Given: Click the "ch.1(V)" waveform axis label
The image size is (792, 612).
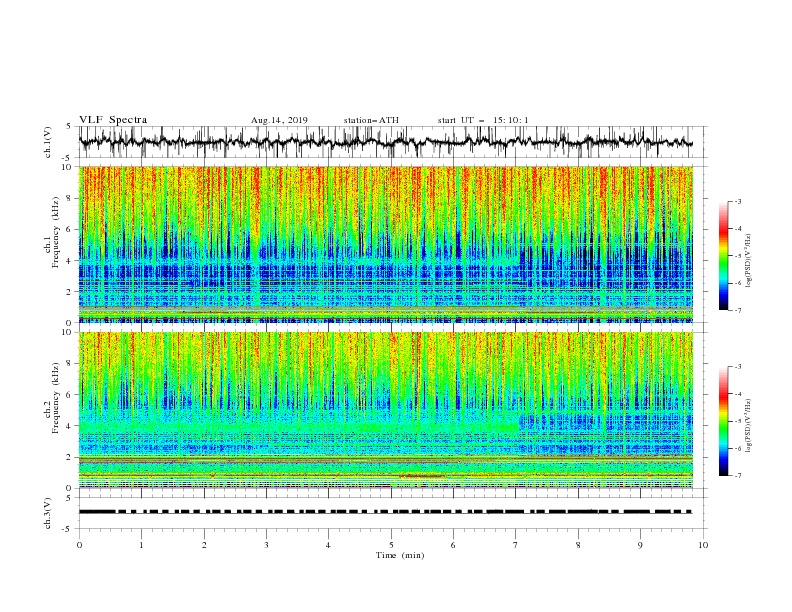Looking at the screenshot, I should point(48,142).
